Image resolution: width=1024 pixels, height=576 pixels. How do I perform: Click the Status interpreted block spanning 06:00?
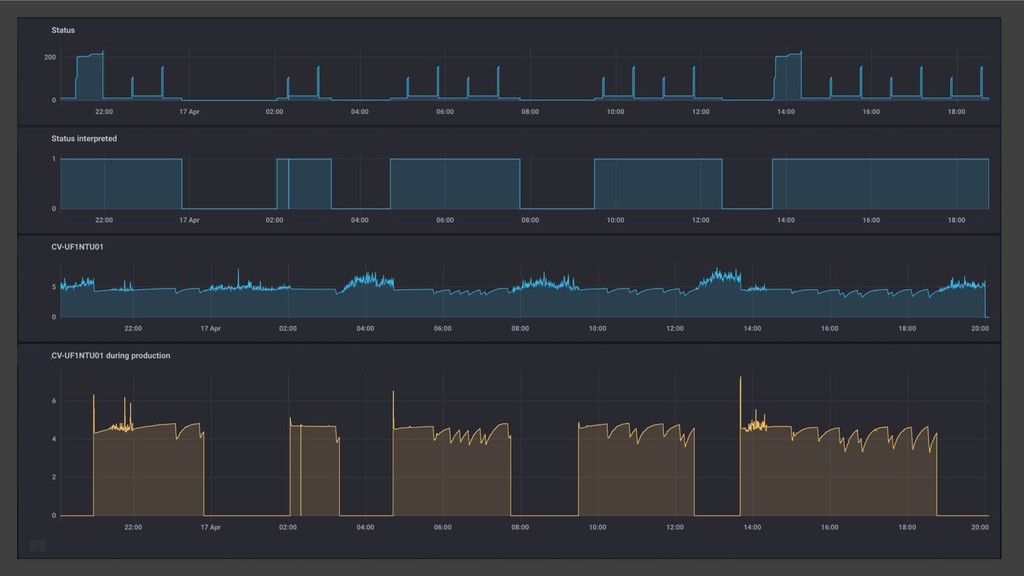(455, 184)
